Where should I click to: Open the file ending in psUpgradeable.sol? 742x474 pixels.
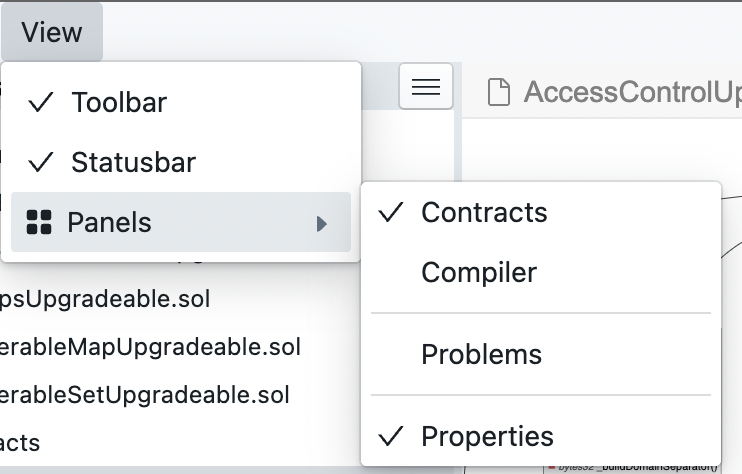[105, 299]
